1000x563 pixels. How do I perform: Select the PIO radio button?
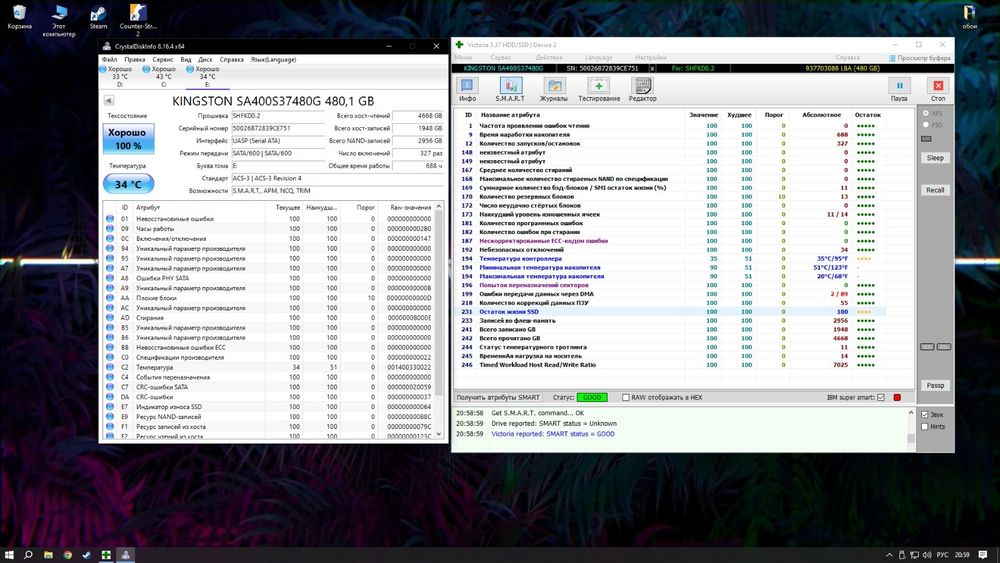tap(926, 125)
